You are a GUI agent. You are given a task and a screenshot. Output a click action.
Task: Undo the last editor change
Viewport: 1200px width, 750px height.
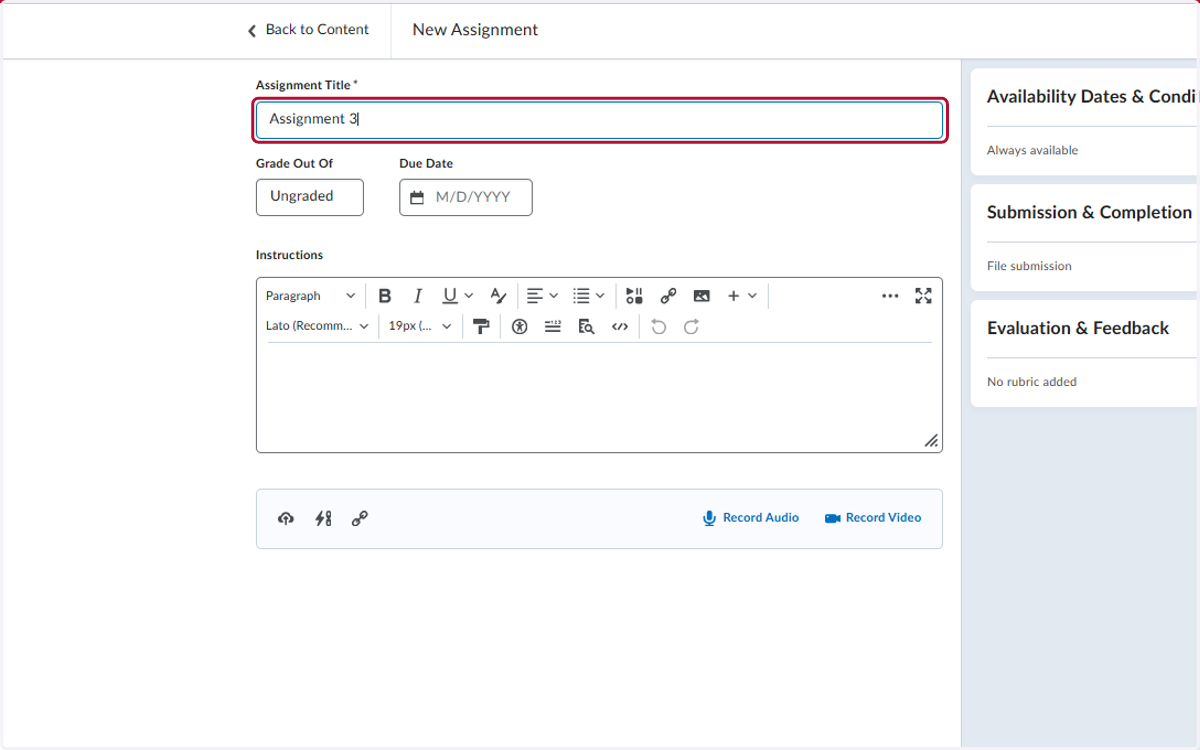coord(658,326)
